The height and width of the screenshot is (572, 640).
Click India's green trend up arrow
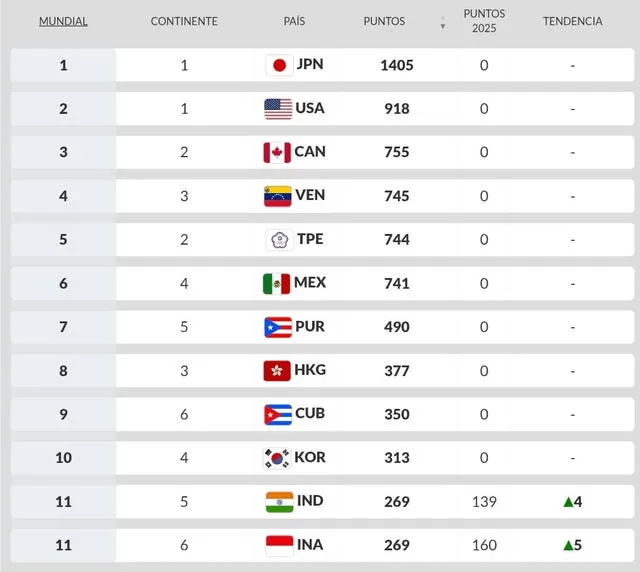pos(566,501)
